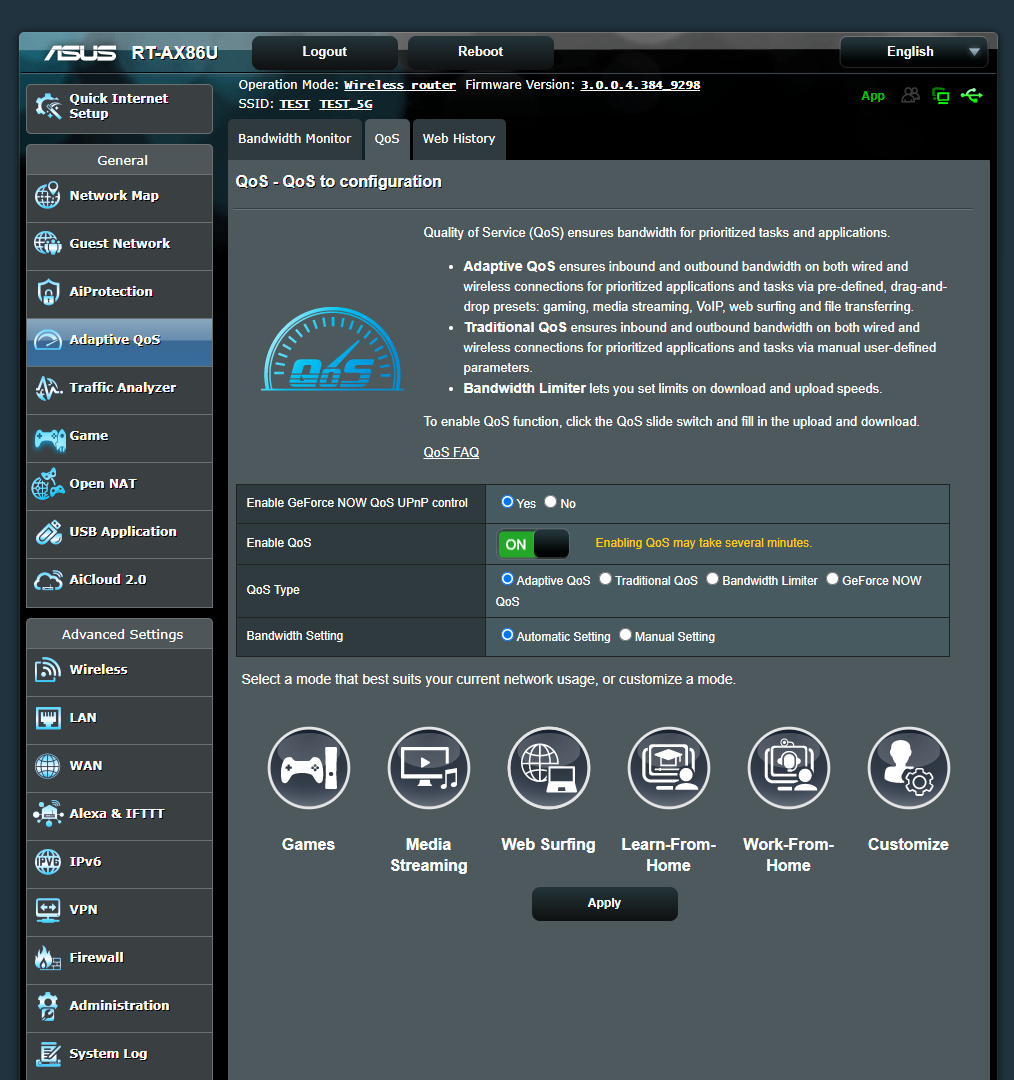Image resolution: width=1014 pixels, height=1080 pixels.
Task: Select the Games QoS mode icon
Action: tap(308, 768)
